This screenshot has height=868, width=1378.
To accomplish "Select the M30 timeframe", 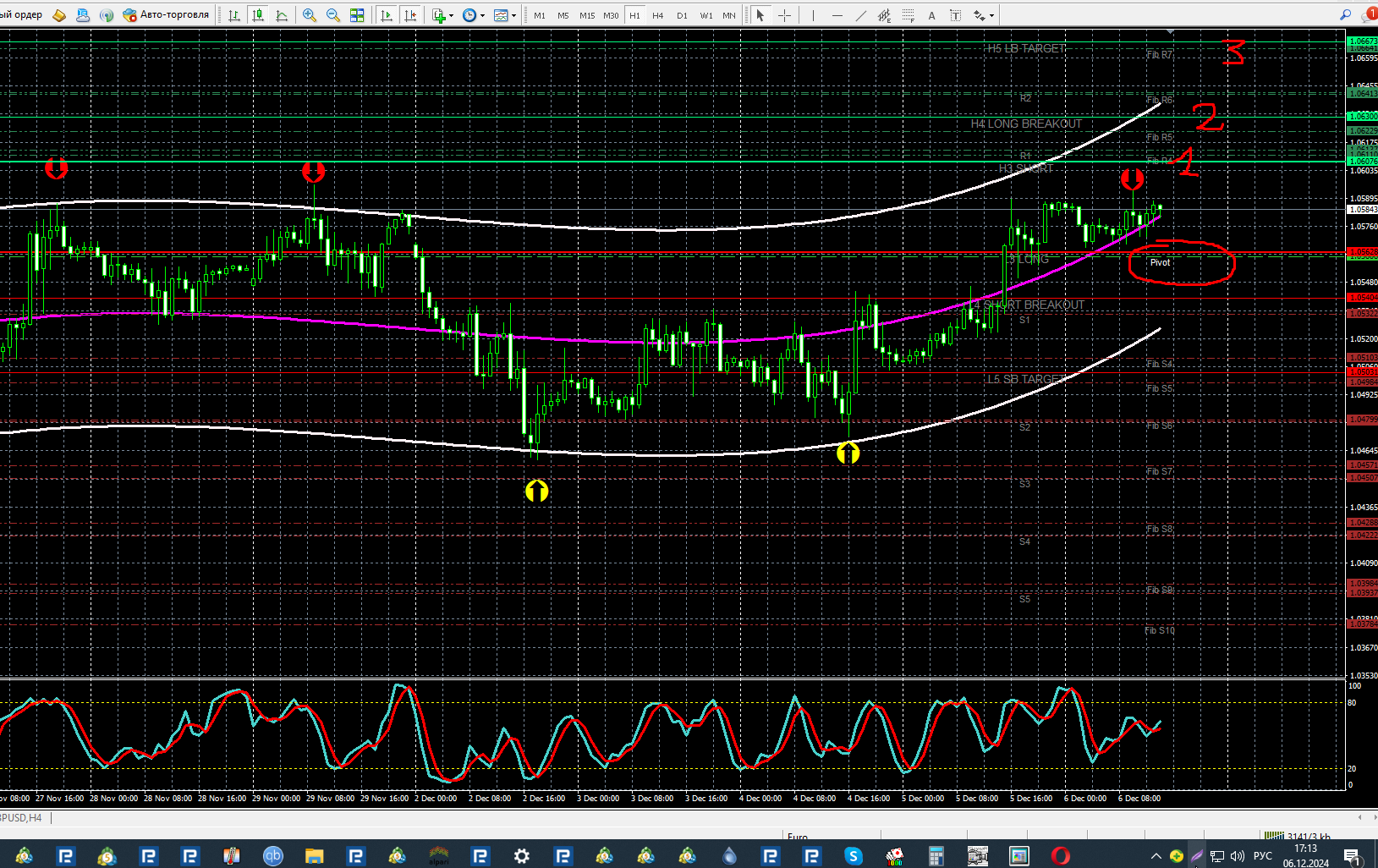I will click(611, 15).
